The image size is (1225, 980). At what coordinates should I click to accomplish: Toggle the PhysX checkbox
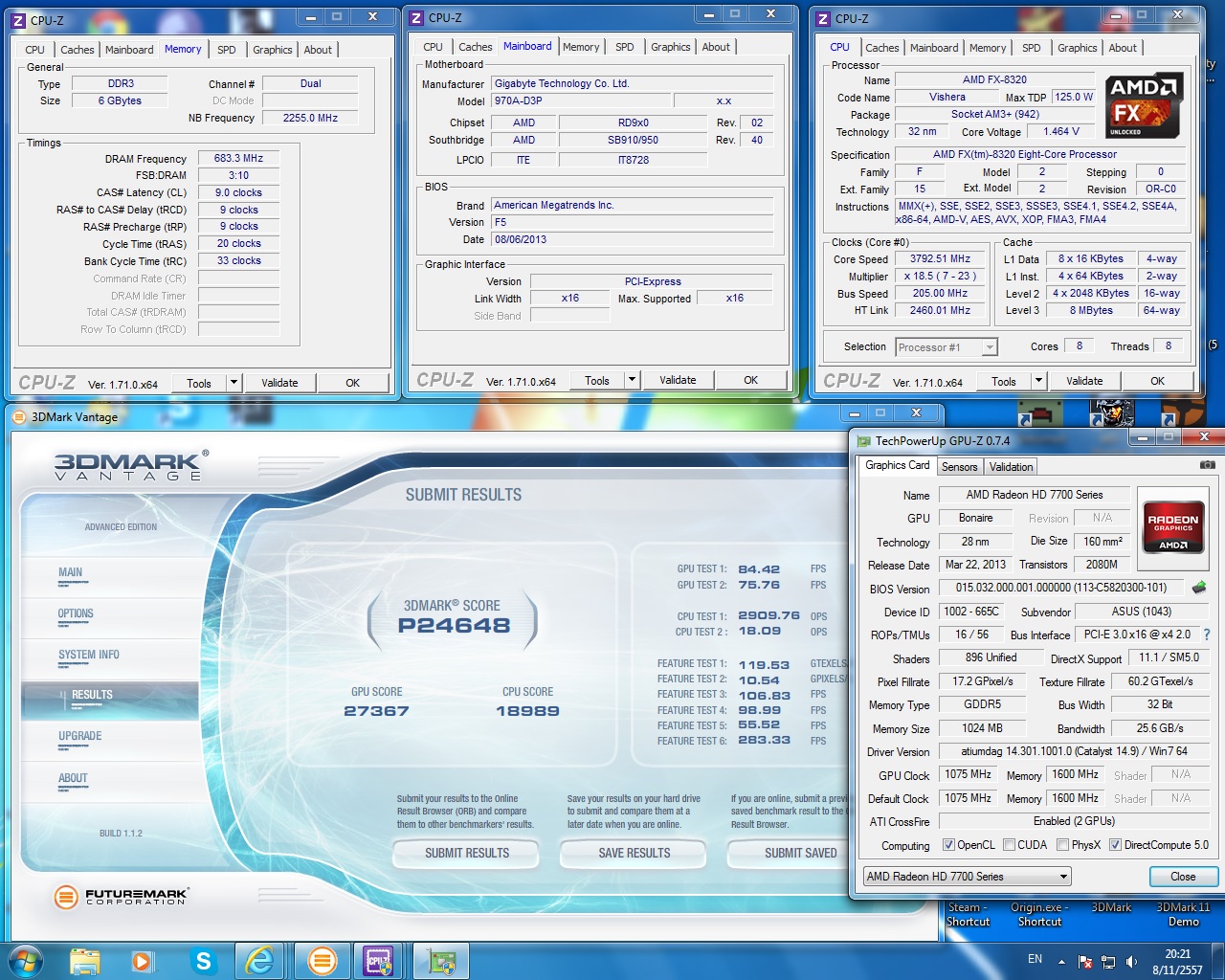click(1062, 845)
